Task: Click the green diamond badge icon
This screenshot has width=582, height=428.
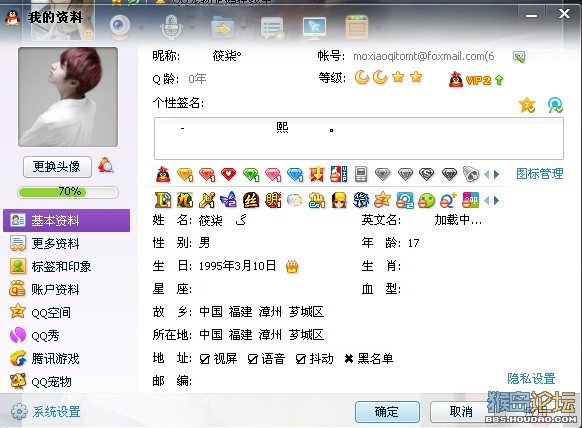Action: (x=251, y=174)
